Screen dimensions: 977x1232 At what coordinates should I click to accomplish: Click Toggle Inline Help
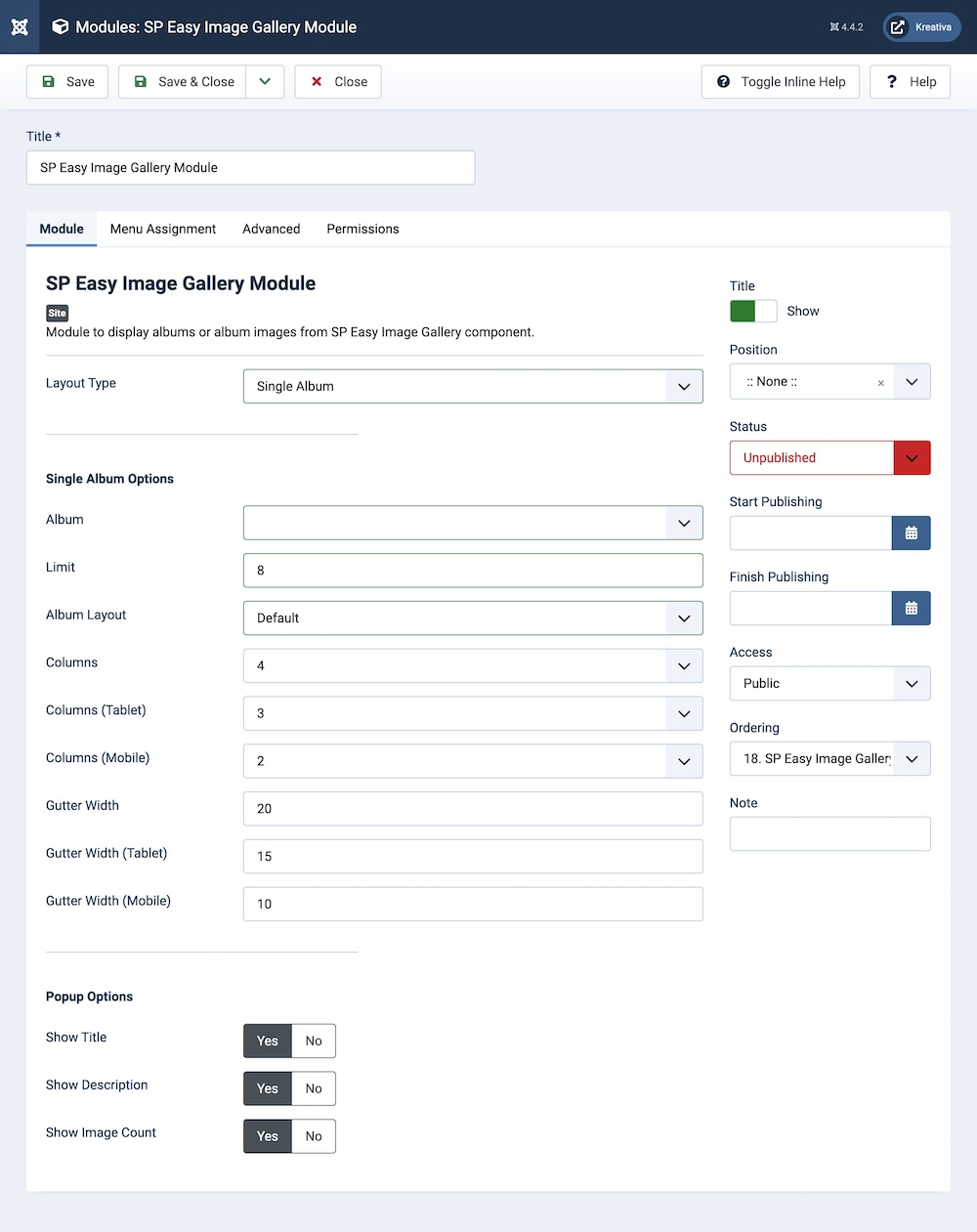[780, 82]
